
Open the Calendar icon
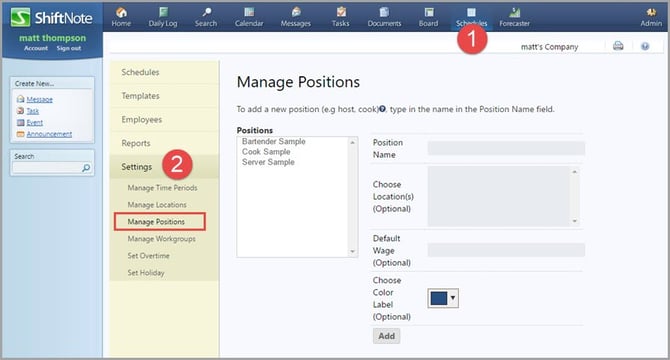pyautogui.click(x=249, y=12)
